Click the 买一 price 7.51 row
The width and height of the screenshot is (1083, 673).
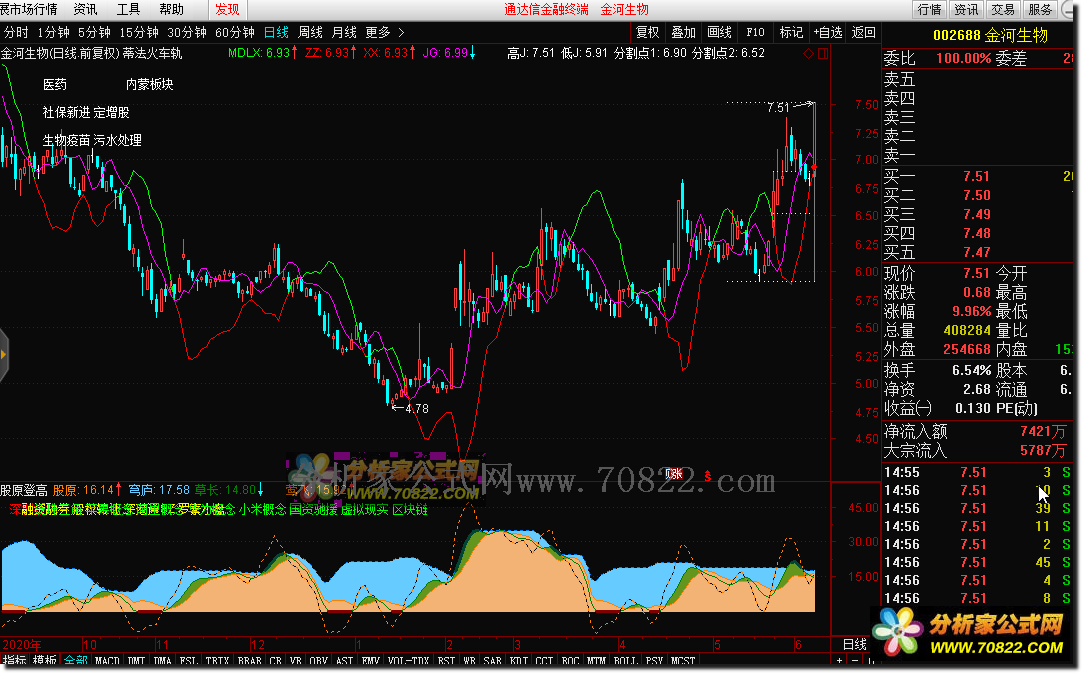pos(977,176)
